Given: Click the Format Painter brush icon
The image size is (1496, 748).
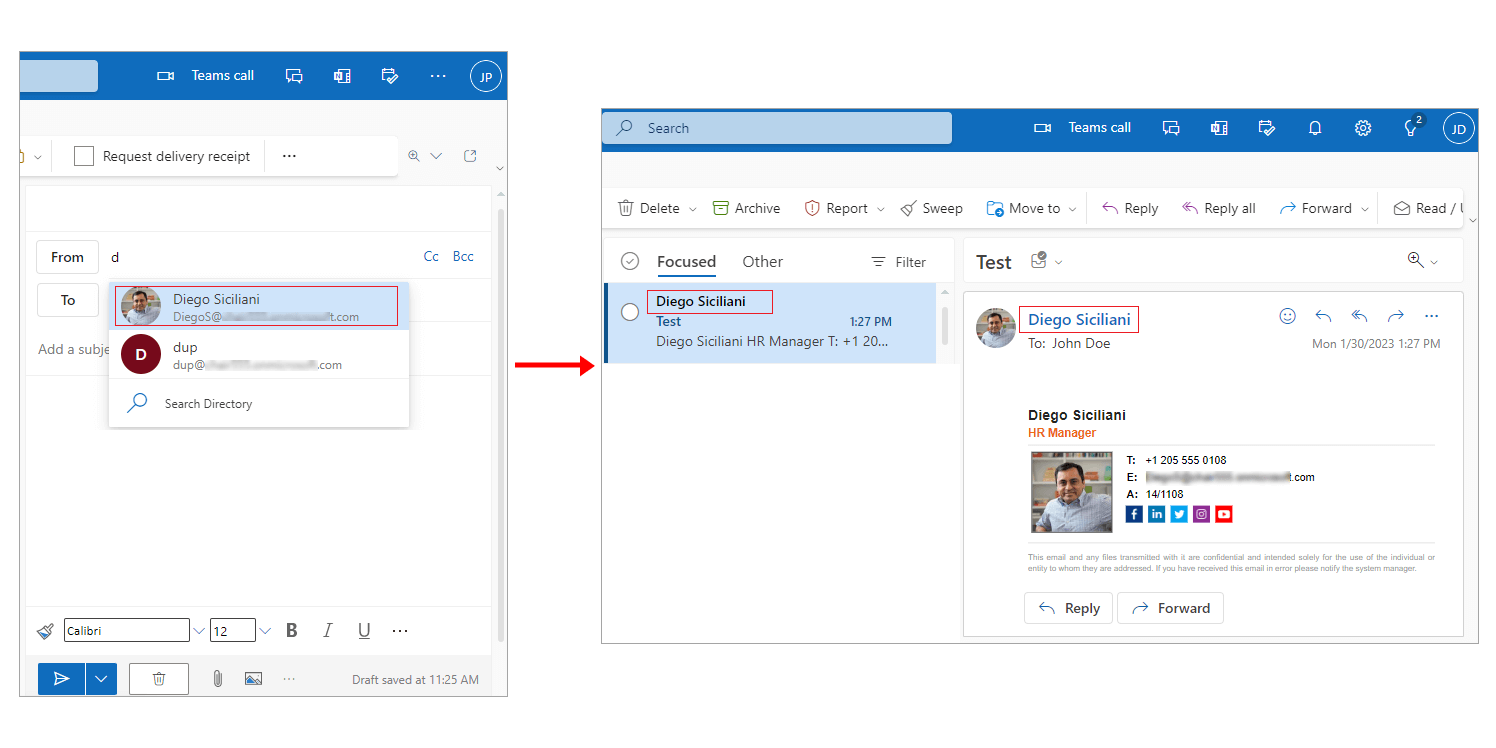Looking at the screenshot, I should pos(45,631).
